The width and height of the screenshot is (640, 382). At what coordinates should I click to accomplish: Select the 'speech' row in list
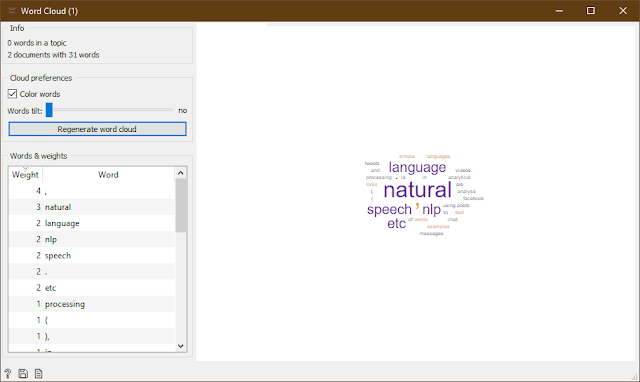pos(92,255)
